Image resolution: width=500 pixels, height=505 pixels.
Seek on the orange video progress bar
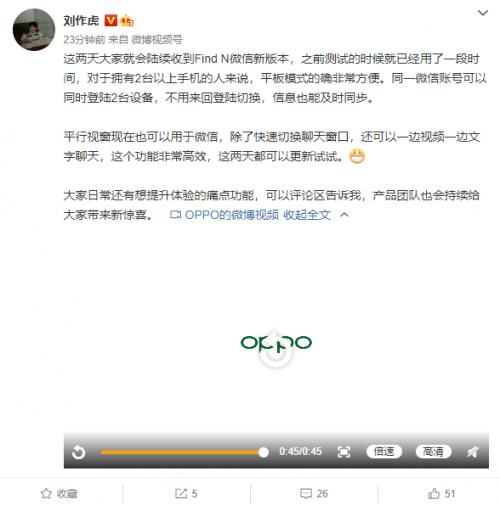pyautogui.click(x=182, y=452)
